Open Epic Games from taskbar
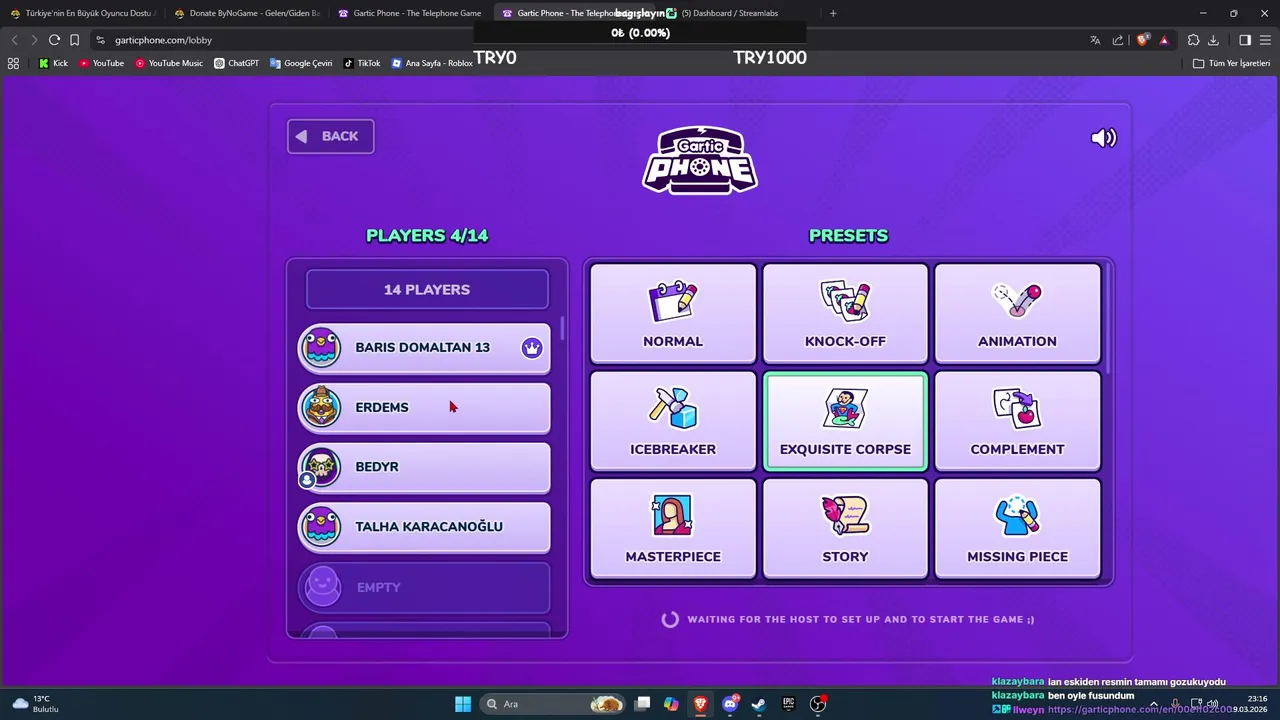 pos(788,704)
